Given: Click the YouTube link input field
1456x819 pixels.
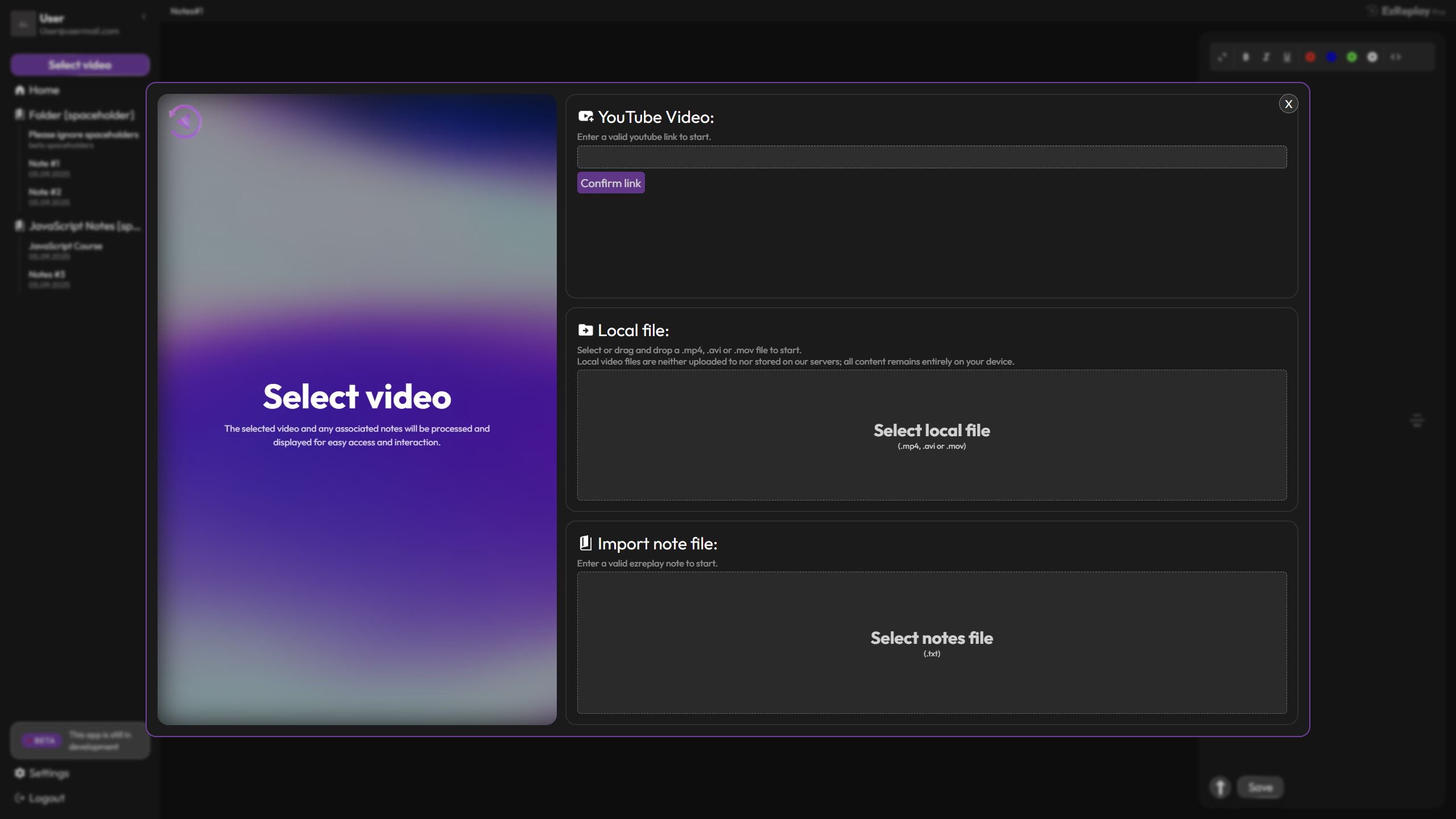Looking at the screenshot, I should pos(932,157).
